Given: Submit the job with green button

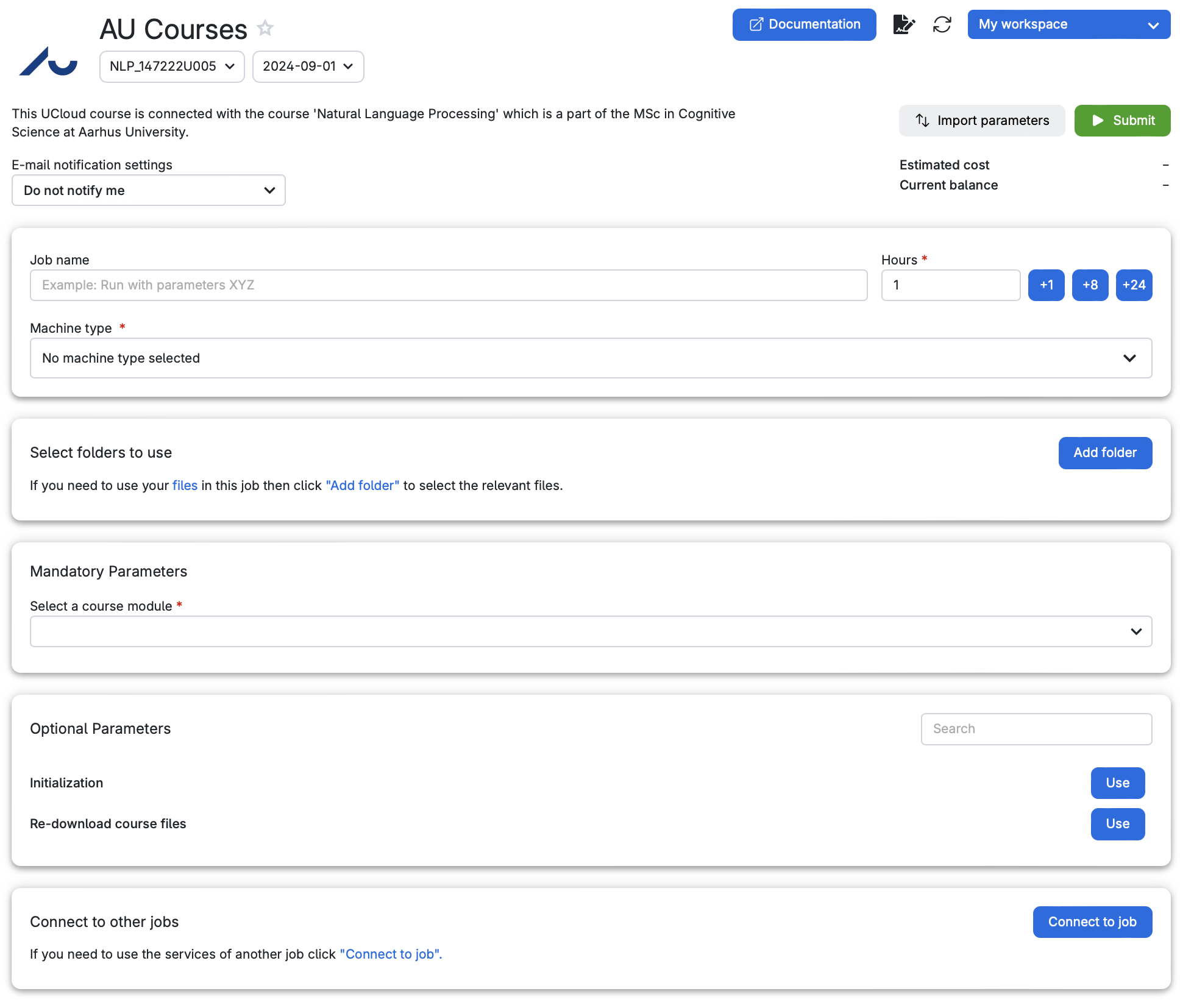Looking at the screenshot, I should pos(1121,121).
